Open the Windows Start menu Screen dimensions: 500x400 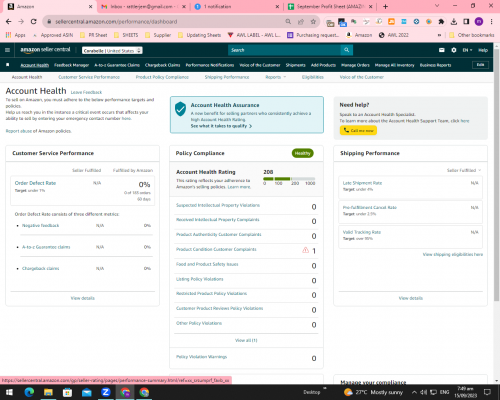coord(9,392)
